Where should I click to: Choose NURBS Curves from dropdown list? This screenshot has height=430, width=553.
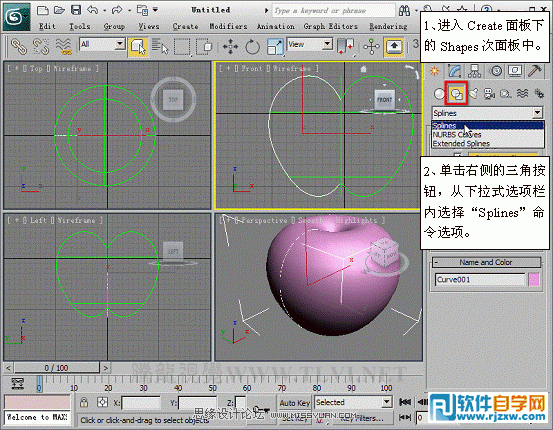pos(488,134)
